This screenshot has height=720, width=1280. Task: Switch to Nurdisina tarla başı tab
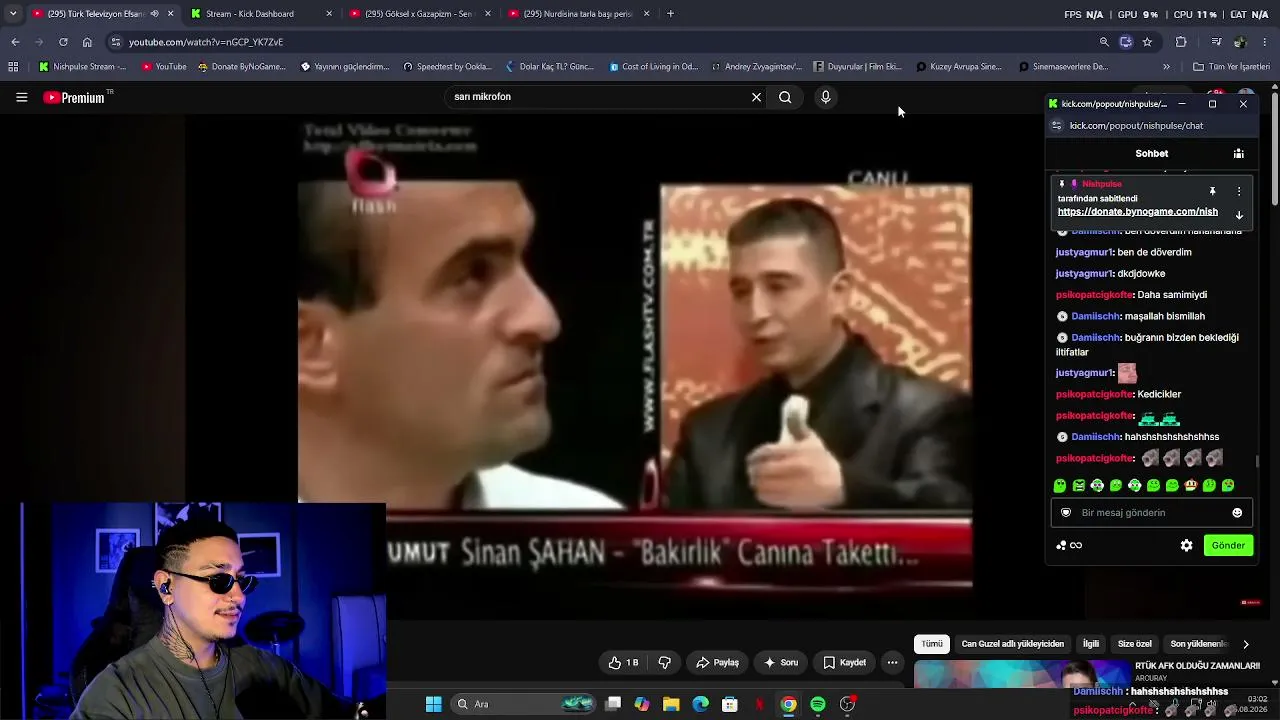click(578, 14)
